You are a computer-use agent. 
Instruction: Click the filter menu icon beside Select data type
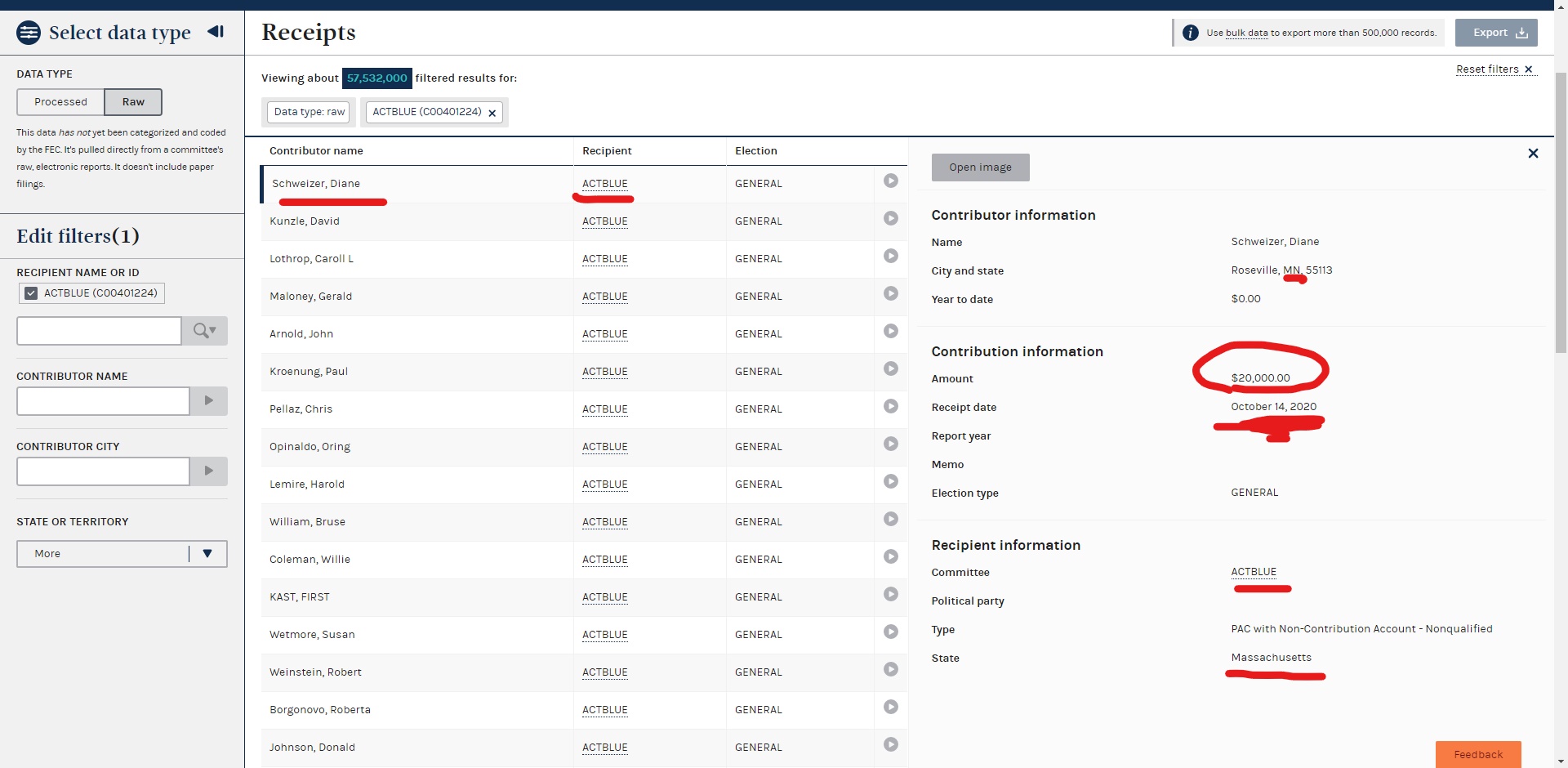tap(29, 33)
